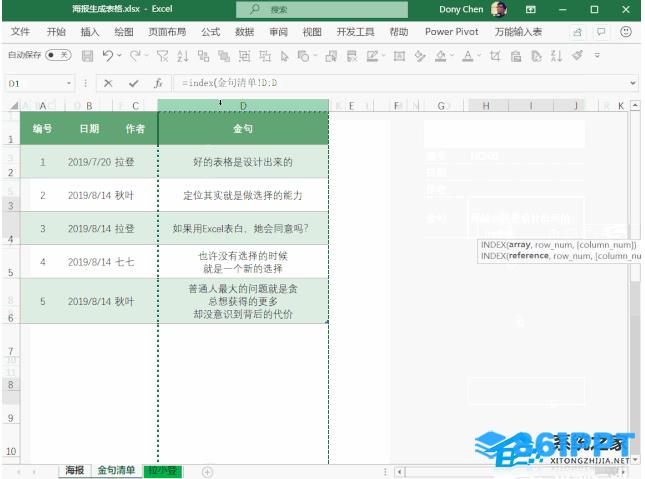
Task: Click the Sort Z-A icon in toolbar
Action: point(556,56)
